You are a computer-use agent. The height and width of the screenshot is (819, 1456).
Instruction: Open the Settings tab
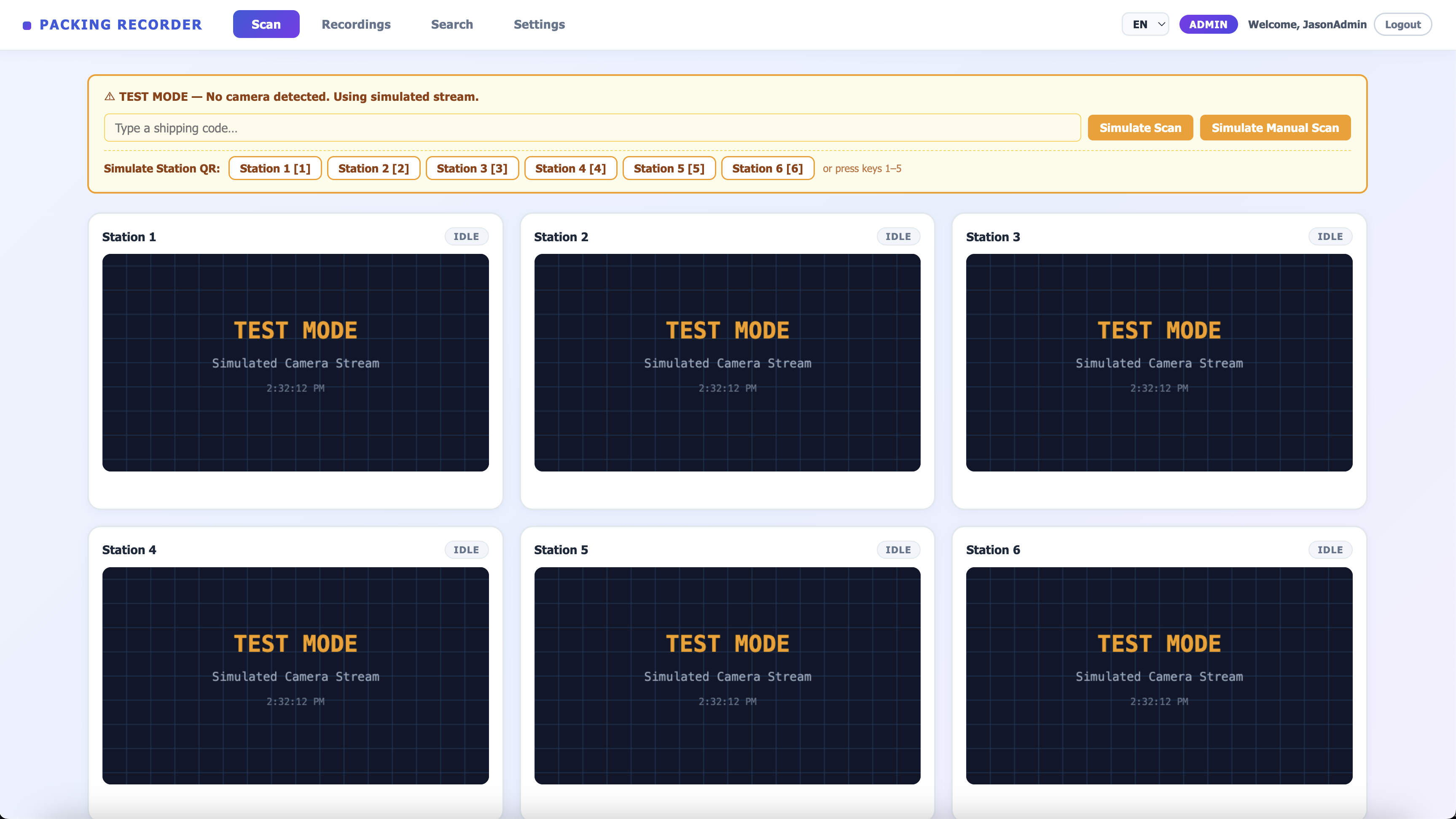539,24
